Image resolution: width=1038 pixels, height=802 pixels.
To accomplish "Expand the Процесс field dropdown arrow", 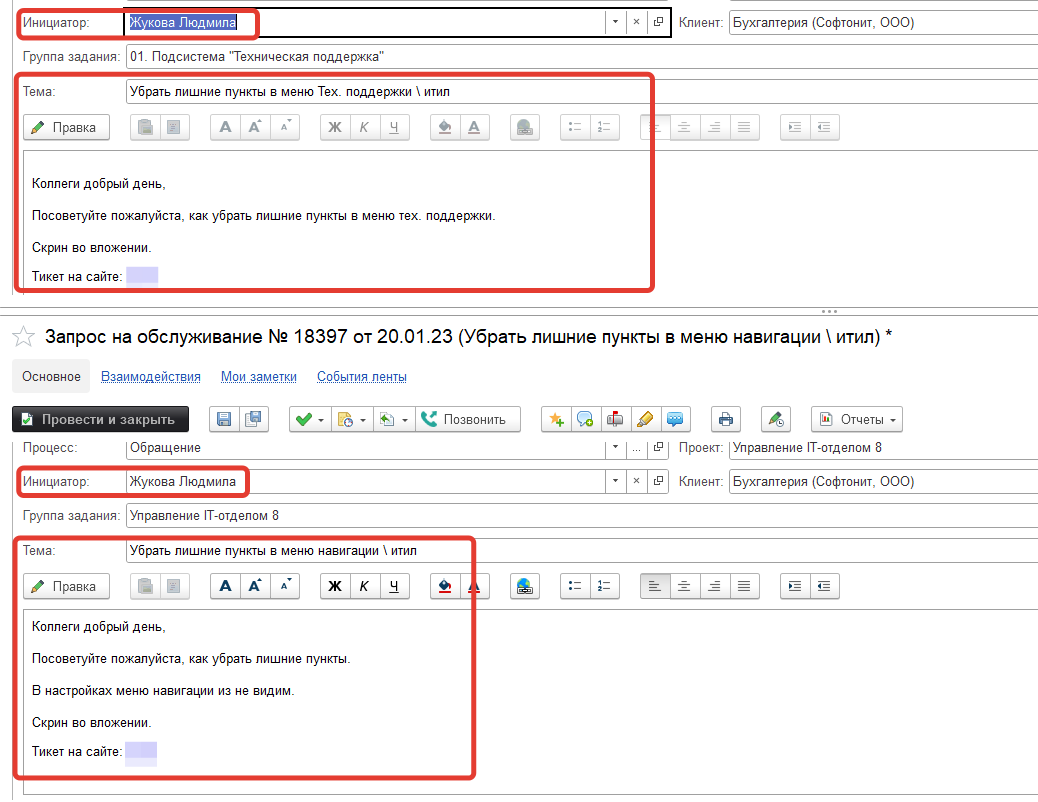I will click(x=613, y=448).
